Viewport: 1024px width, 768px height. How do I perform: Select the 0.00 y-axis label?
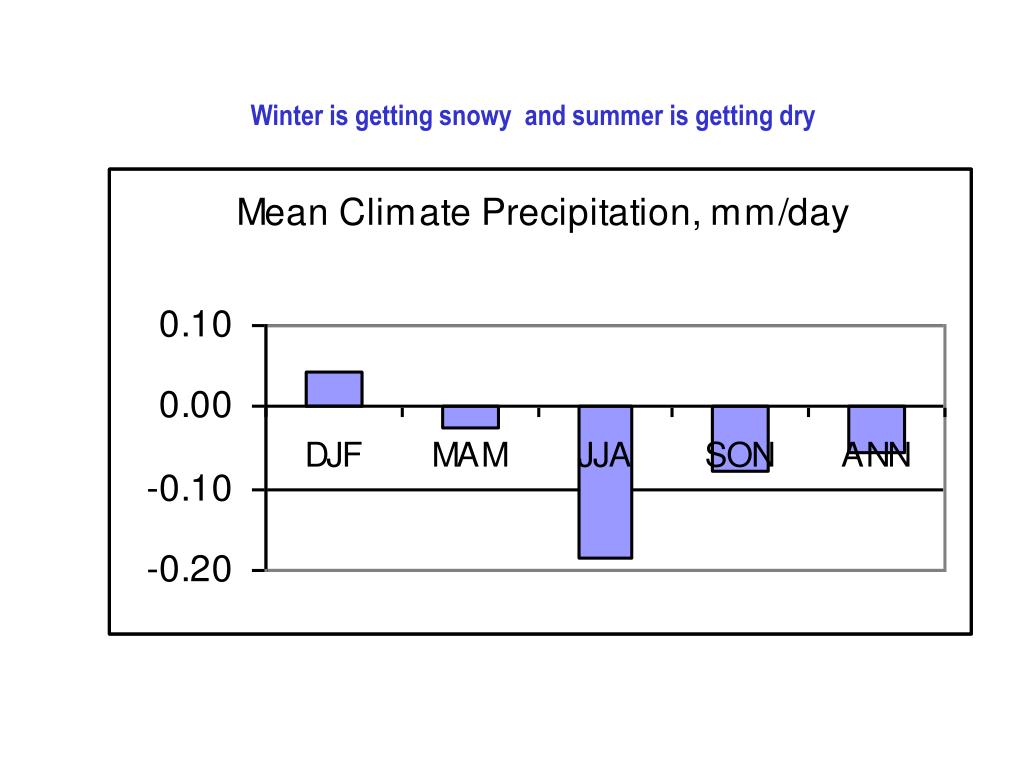pyautogui.click(x=195, y=406)
